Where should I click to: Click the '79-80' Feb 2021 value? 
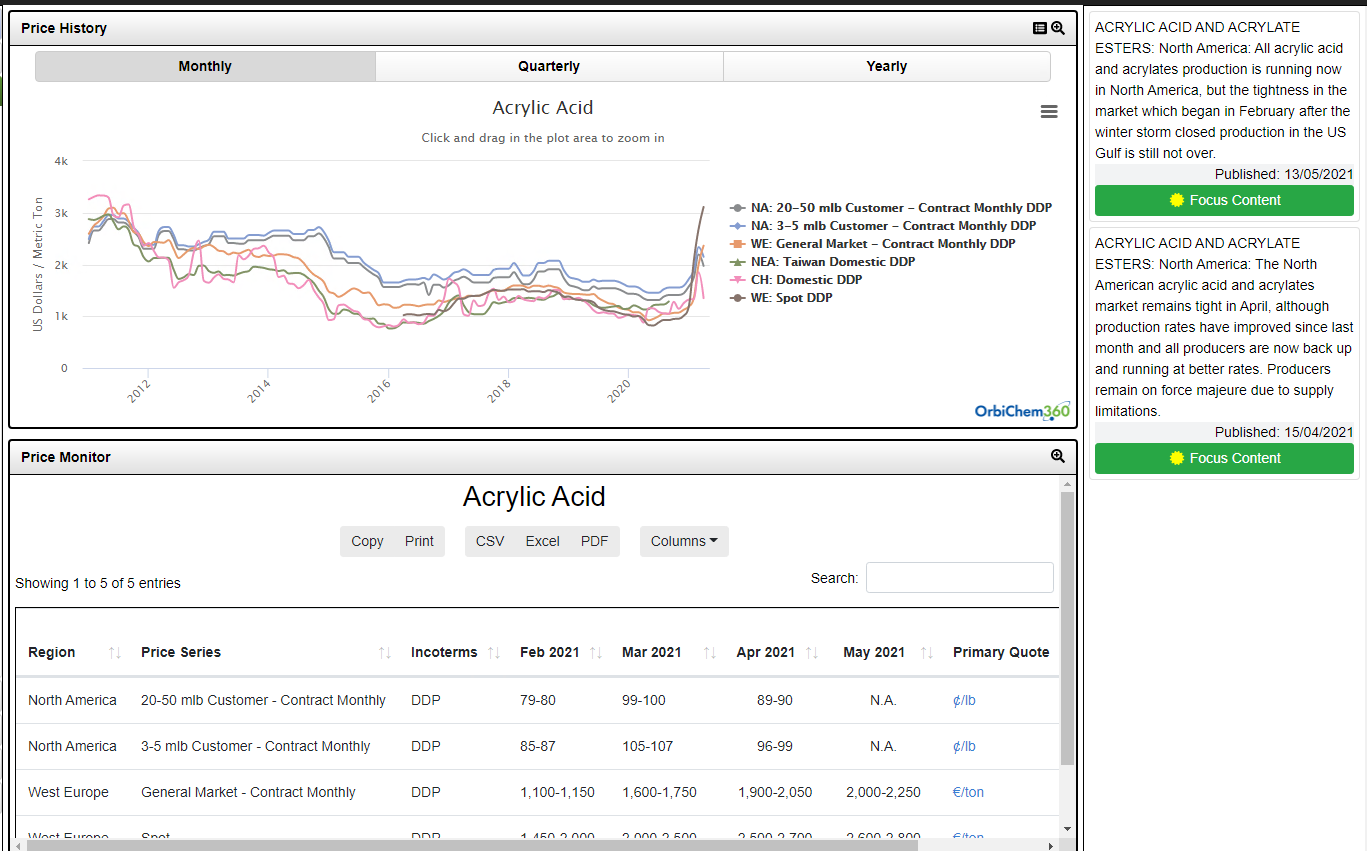pyautogui.click(x=538, y=700)
